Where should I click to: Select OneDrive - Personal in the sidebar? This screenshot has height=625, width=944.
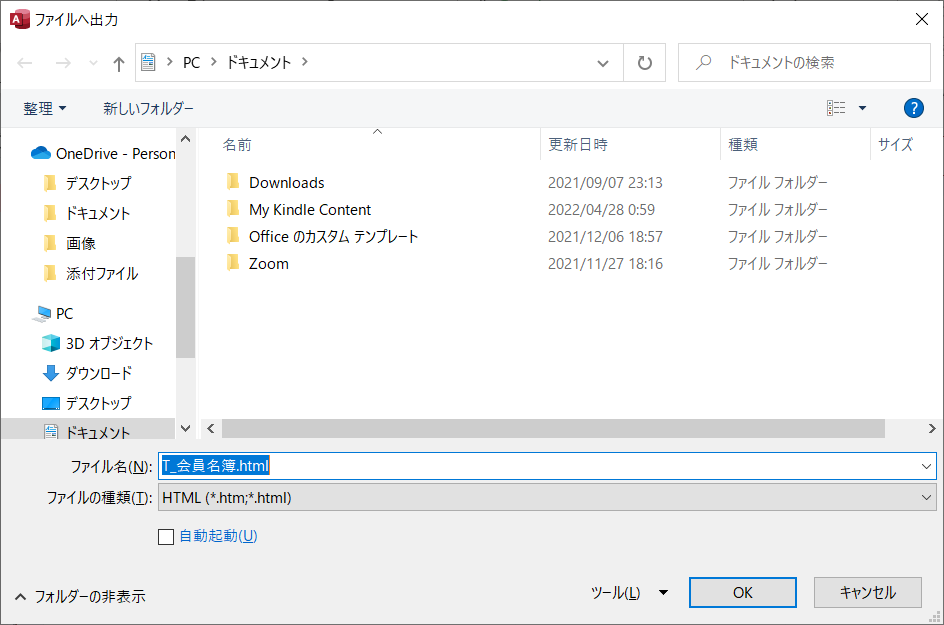105,153
